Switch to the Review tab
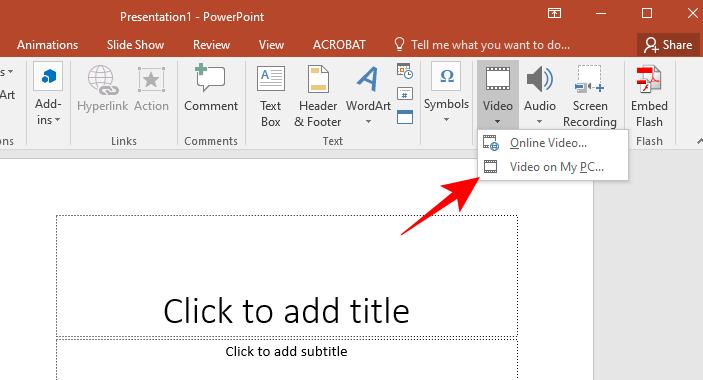The image size is (703, 380). coord(211,45)
